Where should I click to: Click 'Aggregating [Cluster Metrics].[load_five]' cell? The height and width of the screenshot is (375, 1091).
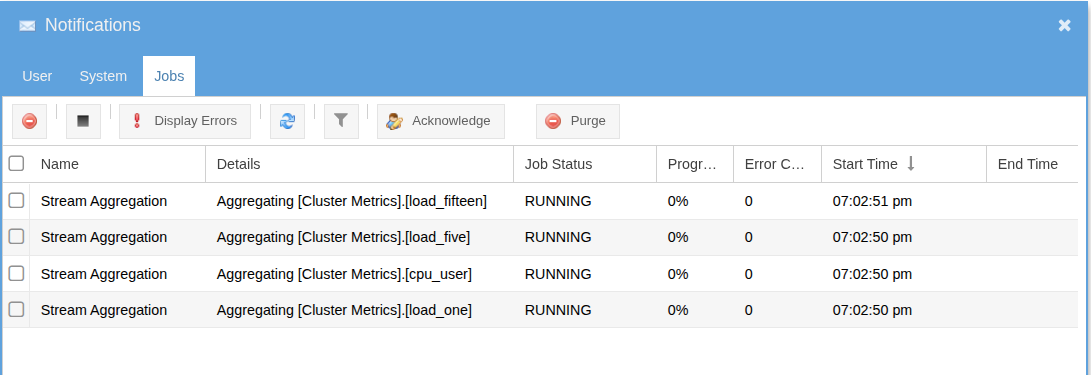click(x=343, y=237)
